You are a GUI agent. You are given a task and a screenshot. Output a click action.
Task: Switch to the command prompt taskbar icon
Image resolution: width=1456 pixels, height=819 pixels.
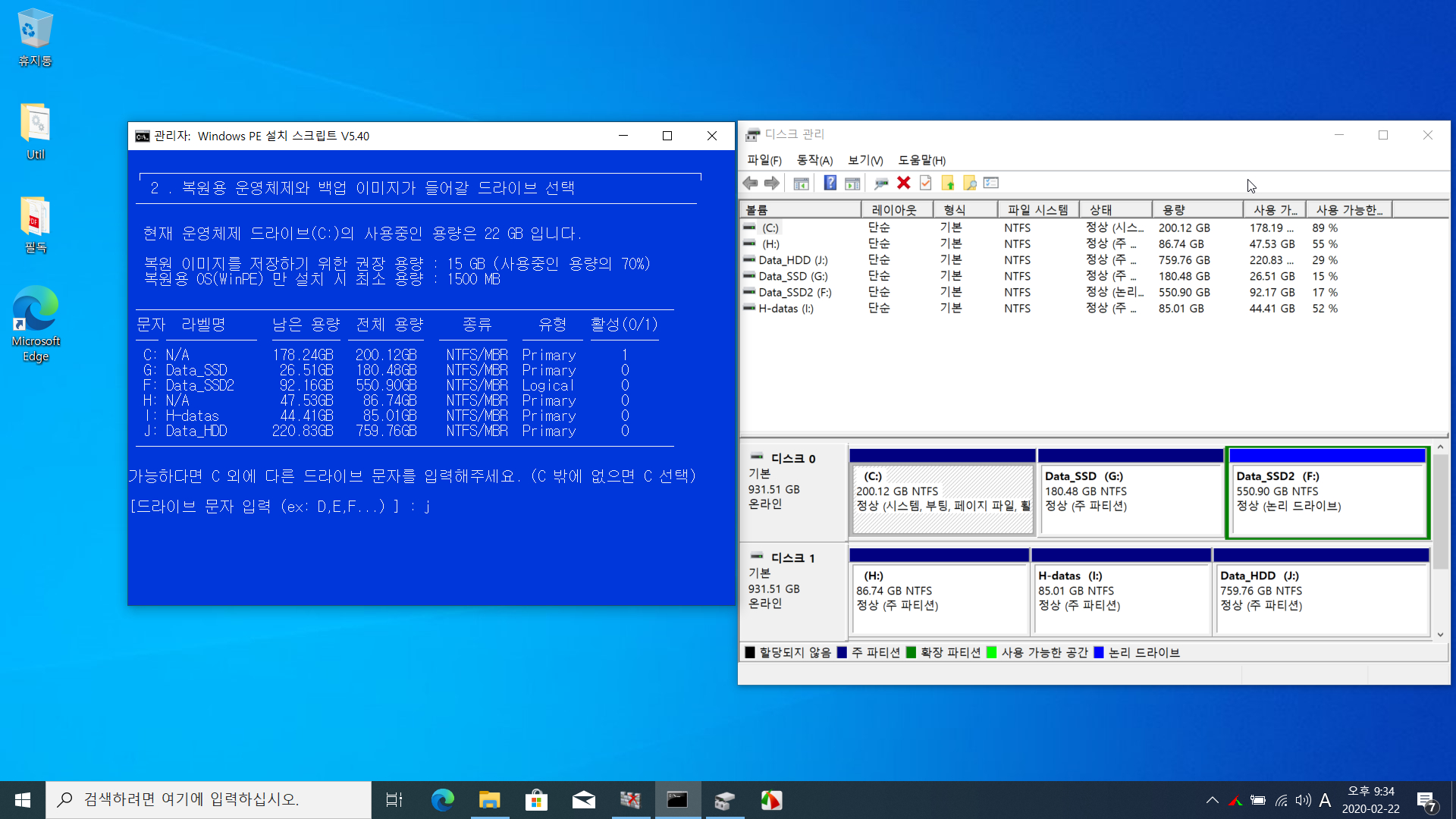click(677, 800)
